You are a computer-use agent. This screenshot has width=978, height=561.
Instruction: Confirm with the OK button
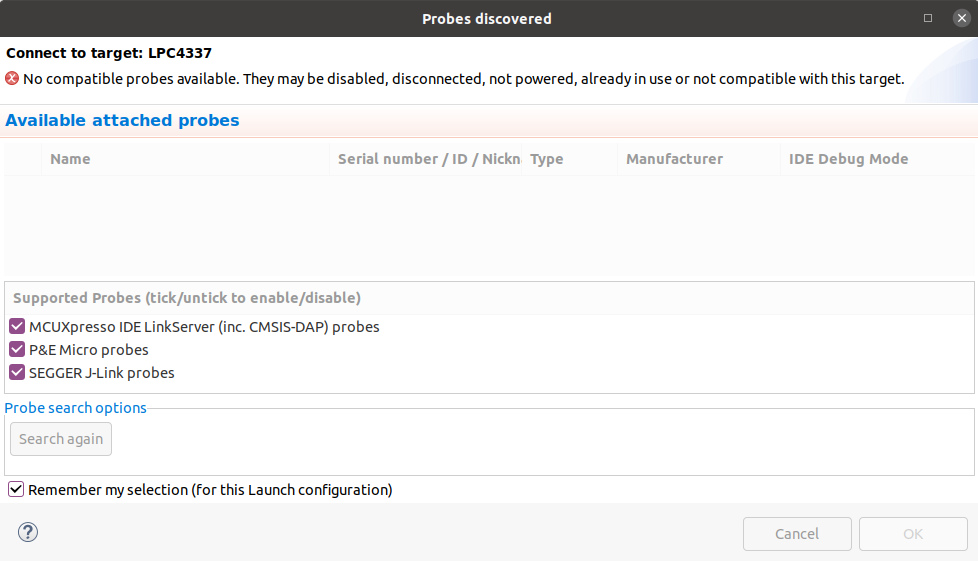913,534
